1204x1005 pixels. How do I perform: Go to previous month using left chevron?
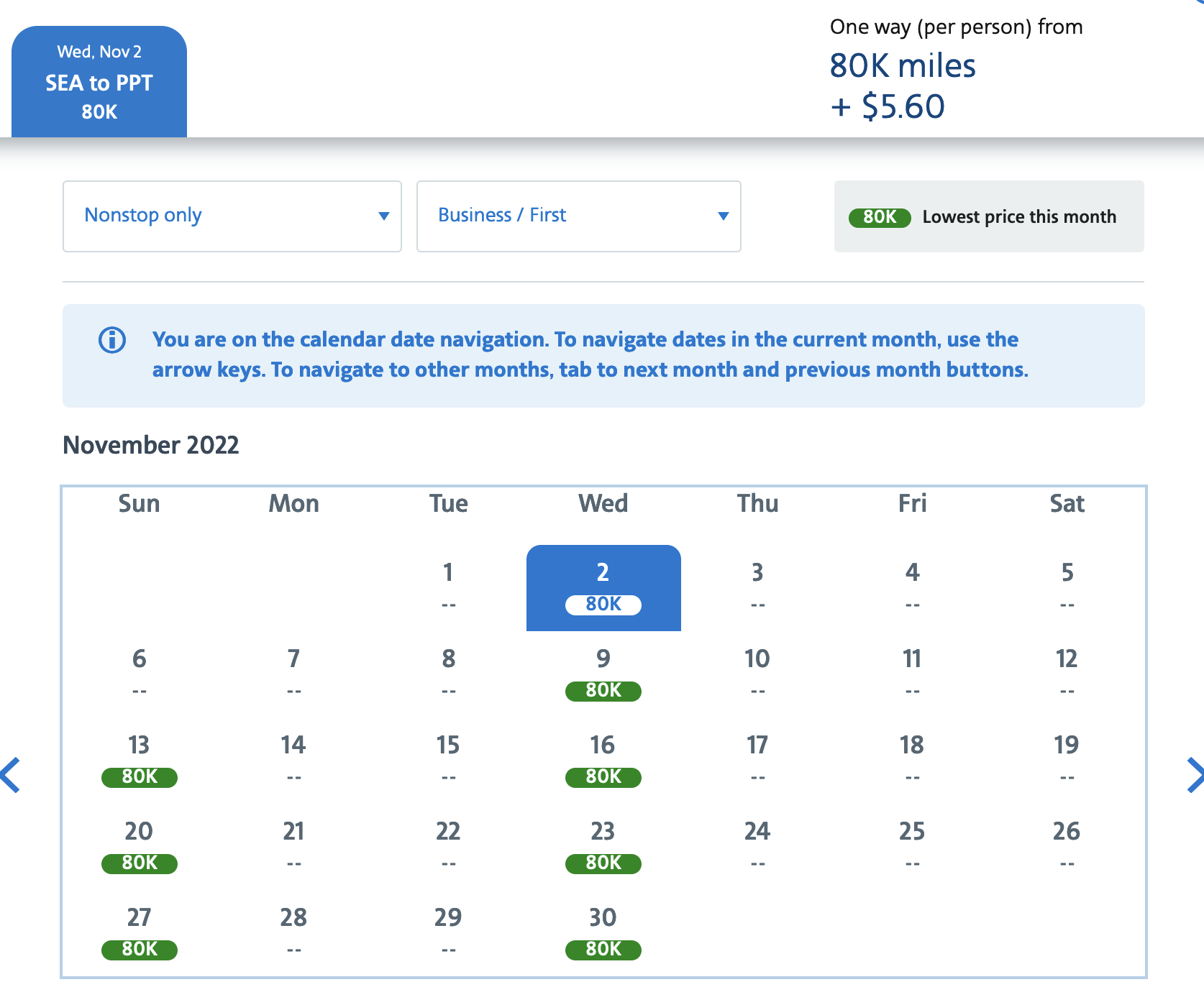pos(12,775)
